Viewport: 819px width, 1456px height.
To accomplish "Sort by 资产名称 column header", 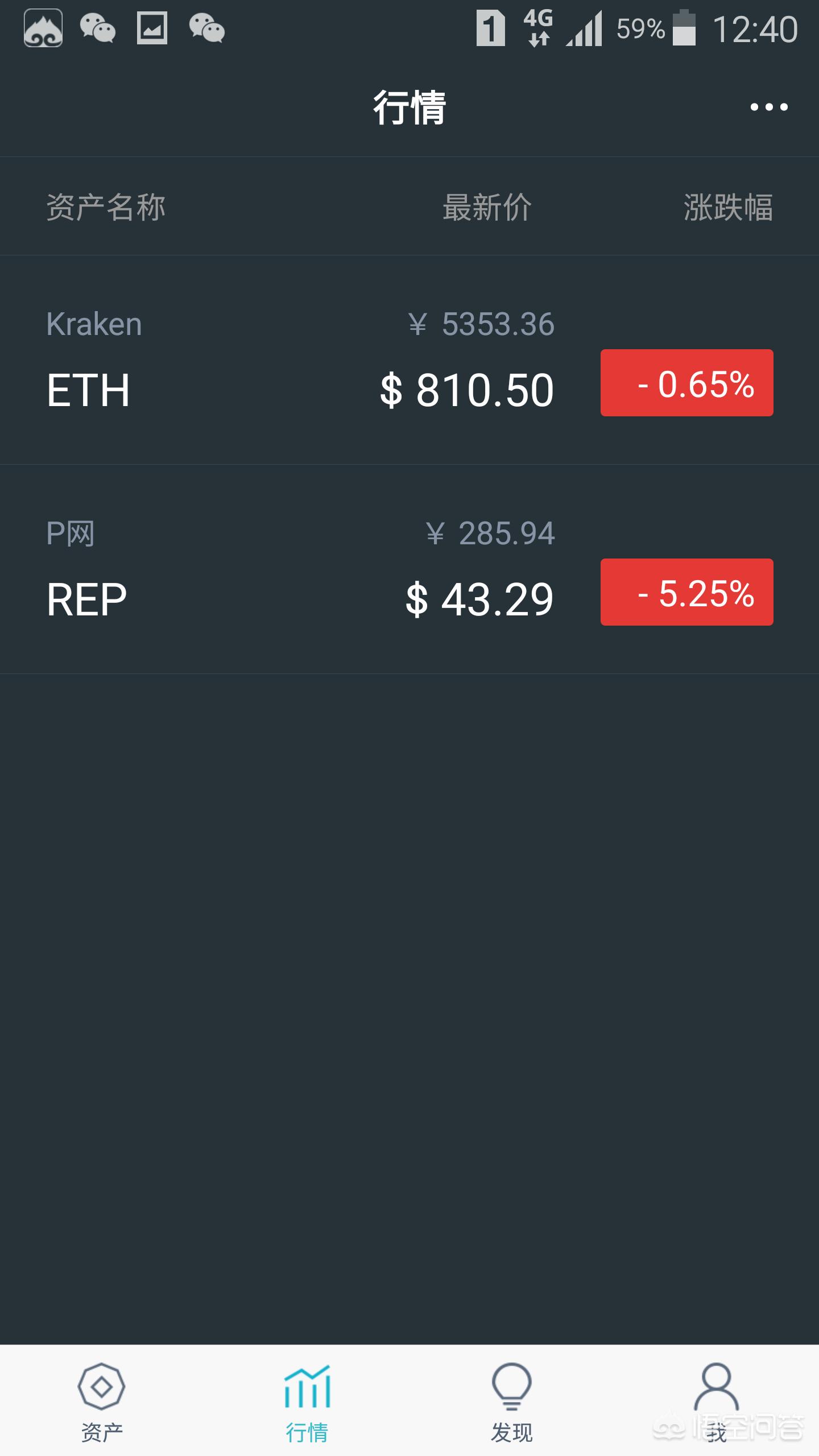I will click(x=106, y=207).
